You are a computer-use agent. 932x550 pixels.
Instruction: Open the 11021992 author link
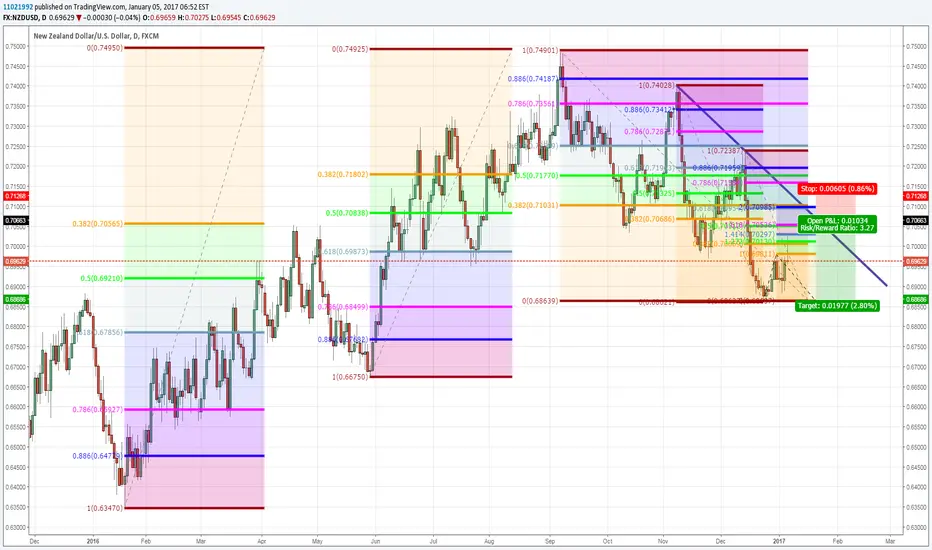(x=18, y=7)
